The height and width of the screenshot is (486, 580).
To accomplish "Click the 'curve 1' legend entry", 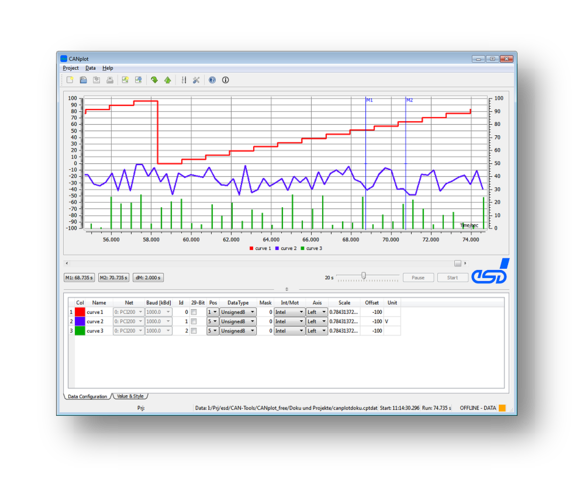I will (x=260, y=248).
